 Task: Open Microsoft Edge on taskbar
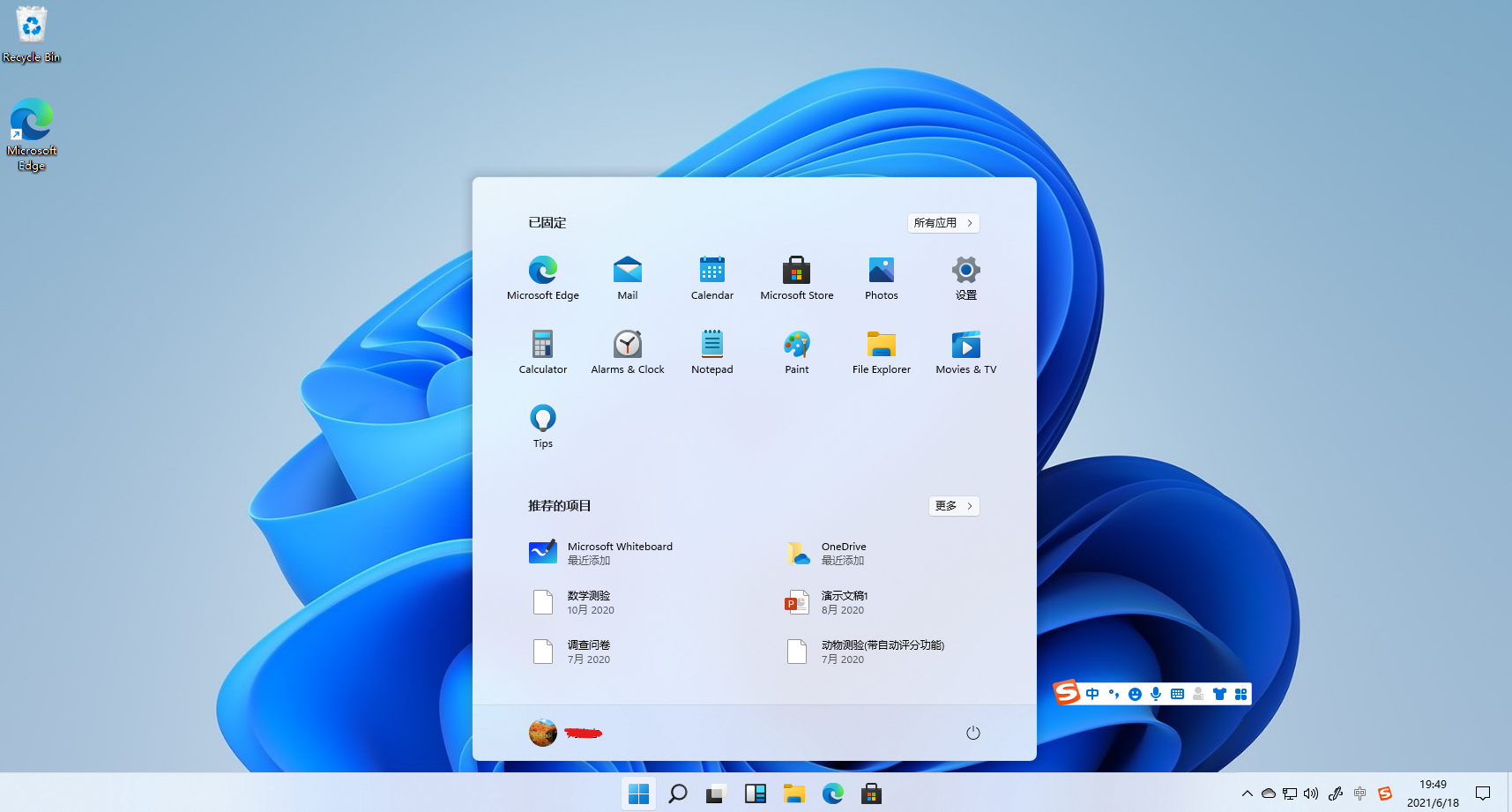point(833,793)
